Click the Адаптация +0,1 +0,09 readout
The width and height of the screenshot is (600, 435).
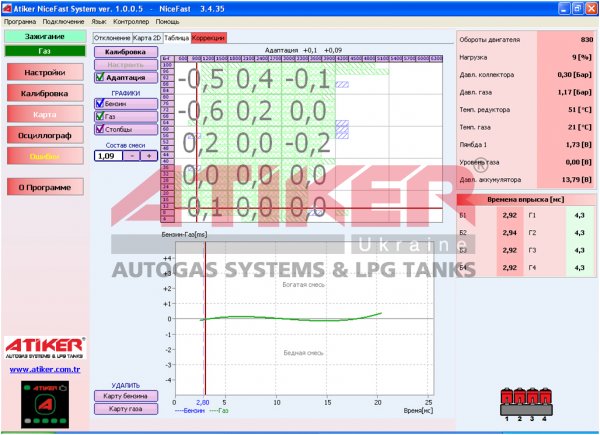(x=303, y=50)
